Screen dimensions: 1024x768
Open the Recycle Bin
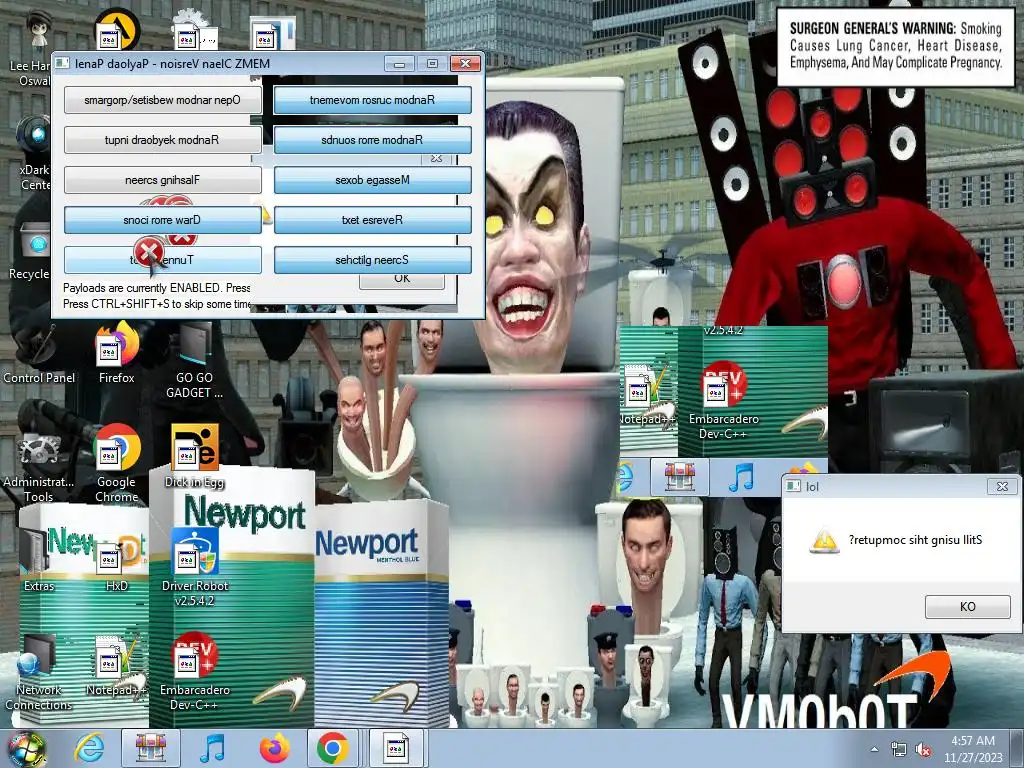coord(33,251)
